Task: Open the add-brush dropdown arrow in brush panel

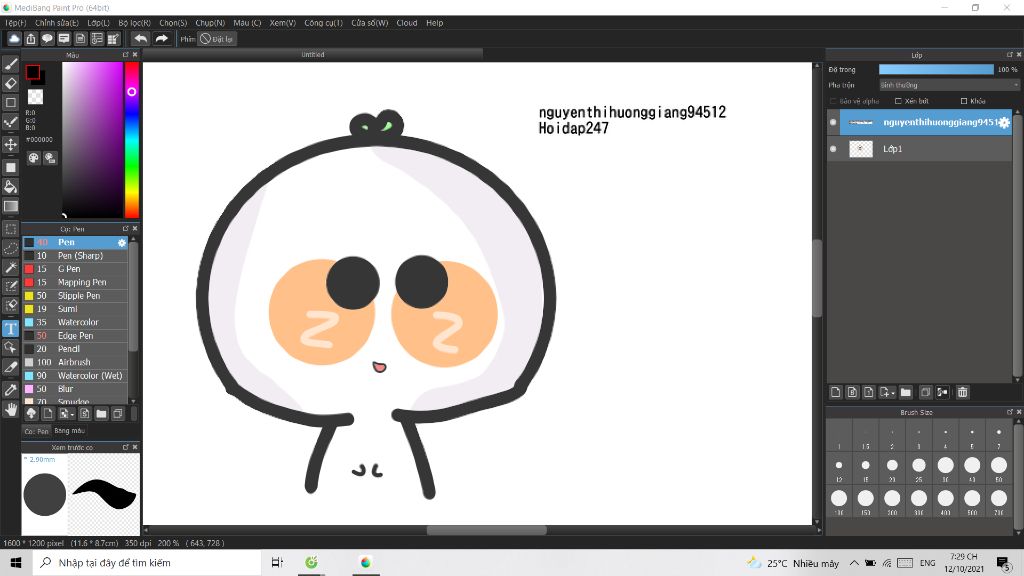Action: (x=66, y=413)
